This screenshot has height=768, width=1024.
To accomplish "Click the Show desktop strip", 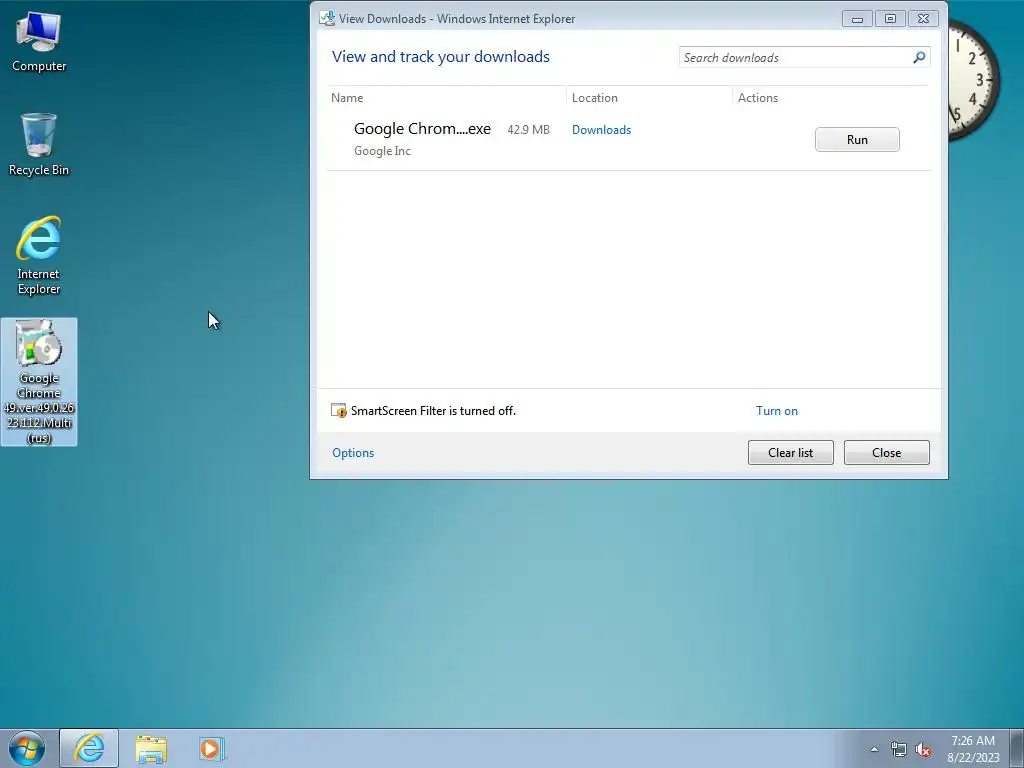I will (1016, 748).
